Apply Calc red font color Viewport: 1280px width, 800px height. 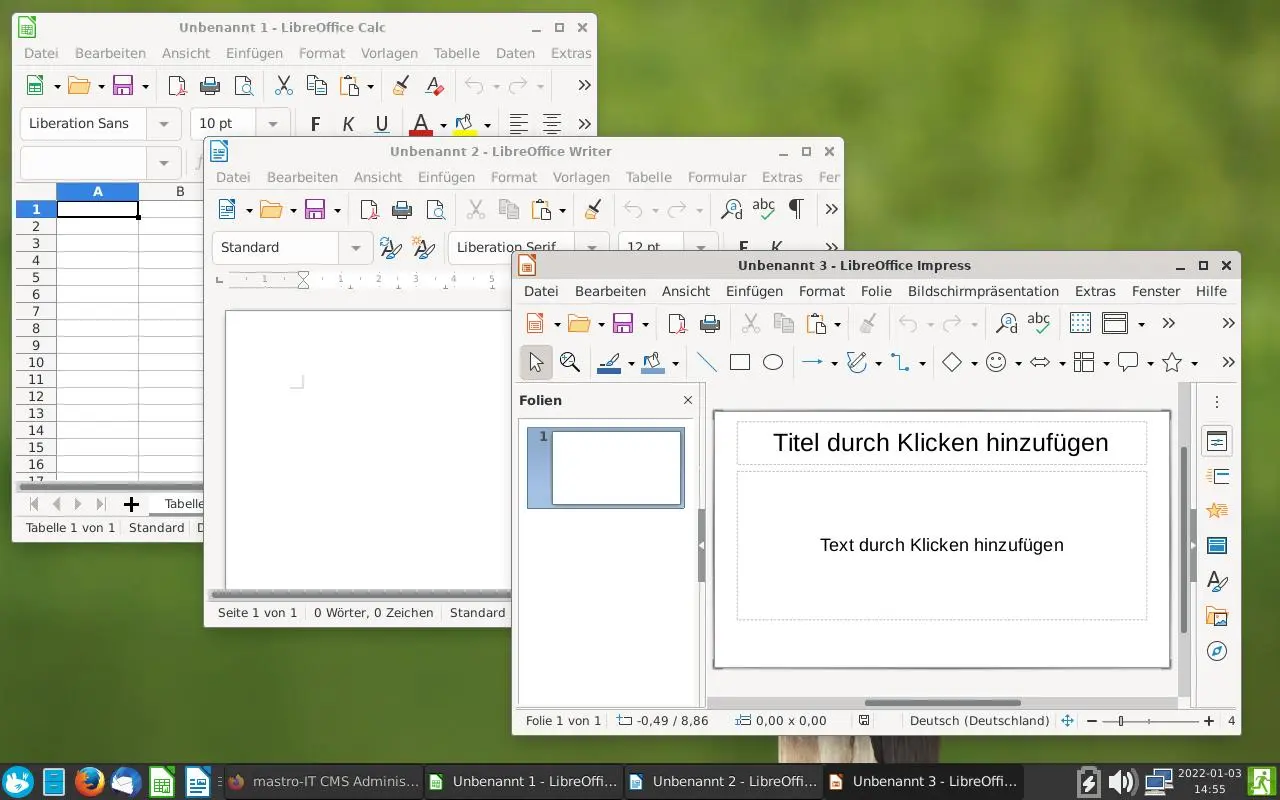[421, 124]
